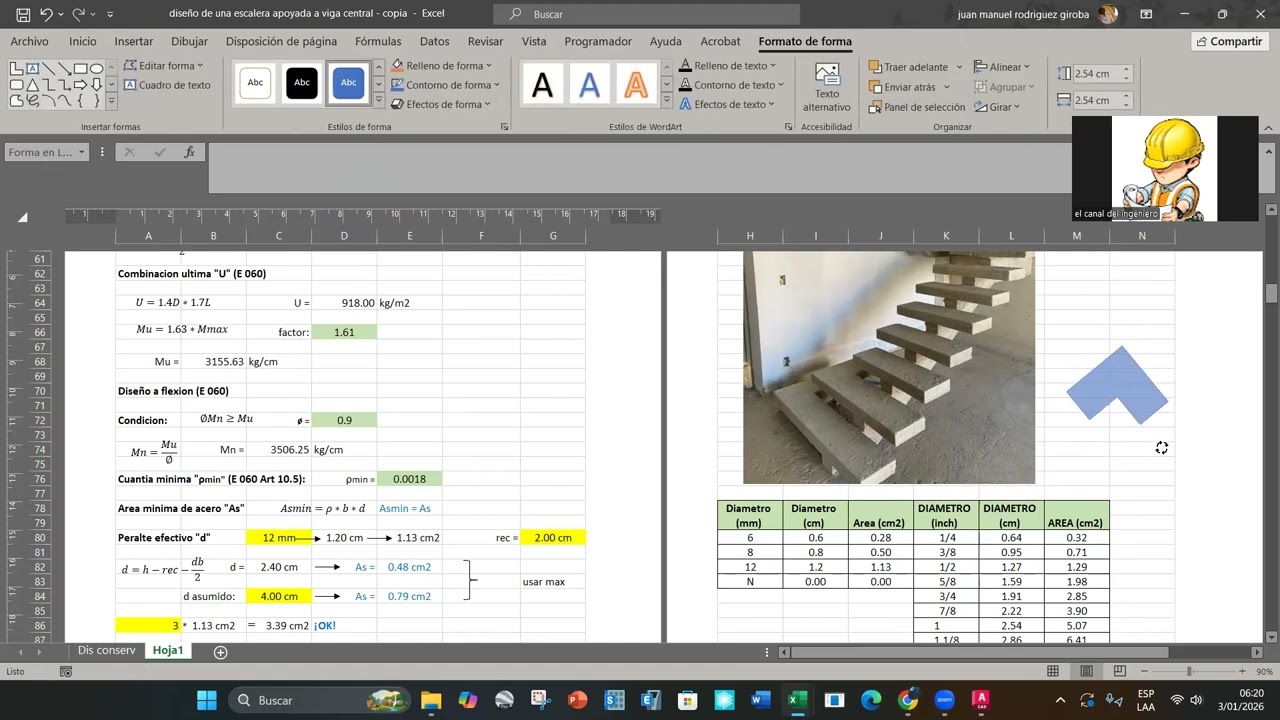Image resolution: width=1280 pixels, height=720 pixels.
Task: Open Editar forma dropdown
Action: (163, 65)
